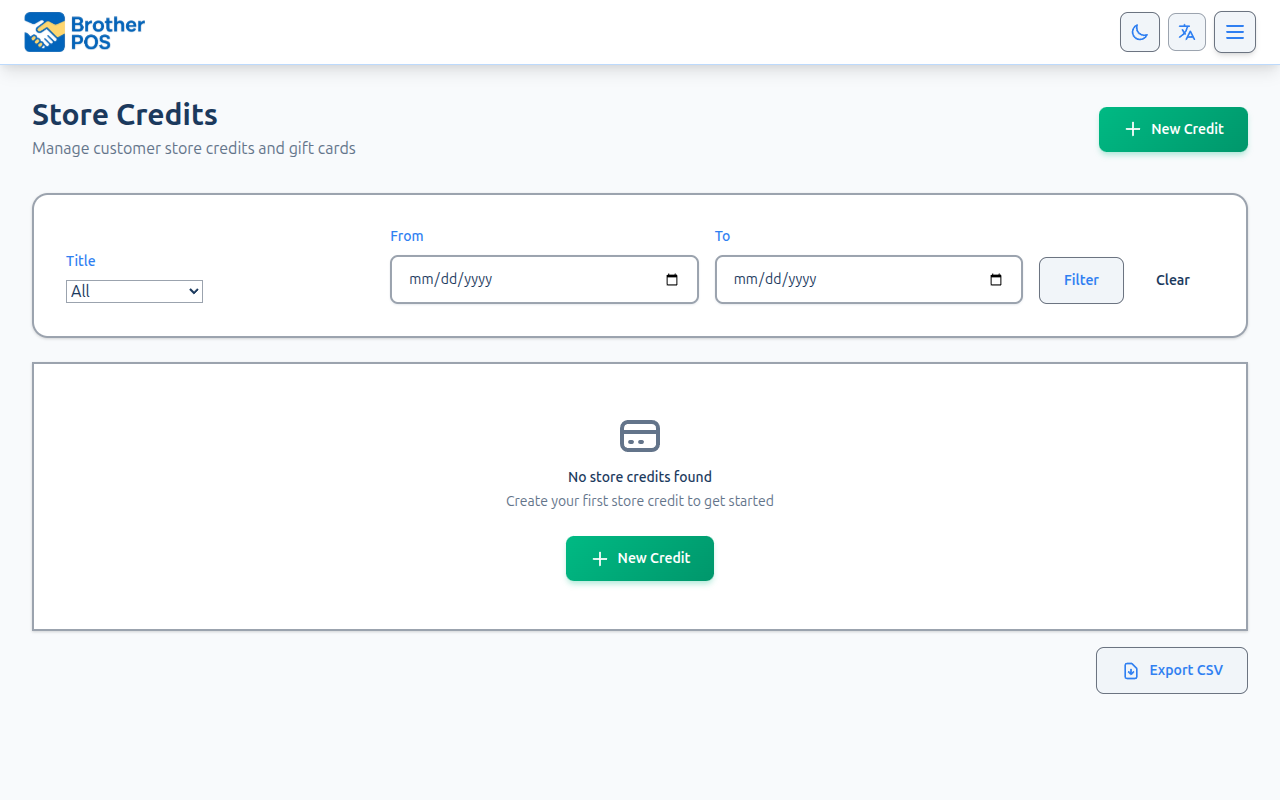Clear all active filters

[1172, 280]
